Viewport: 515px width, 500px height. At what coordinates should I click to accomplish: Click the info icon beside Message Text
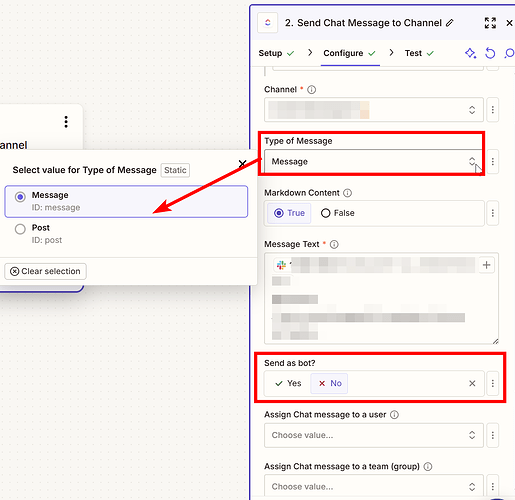coord(334,244)
